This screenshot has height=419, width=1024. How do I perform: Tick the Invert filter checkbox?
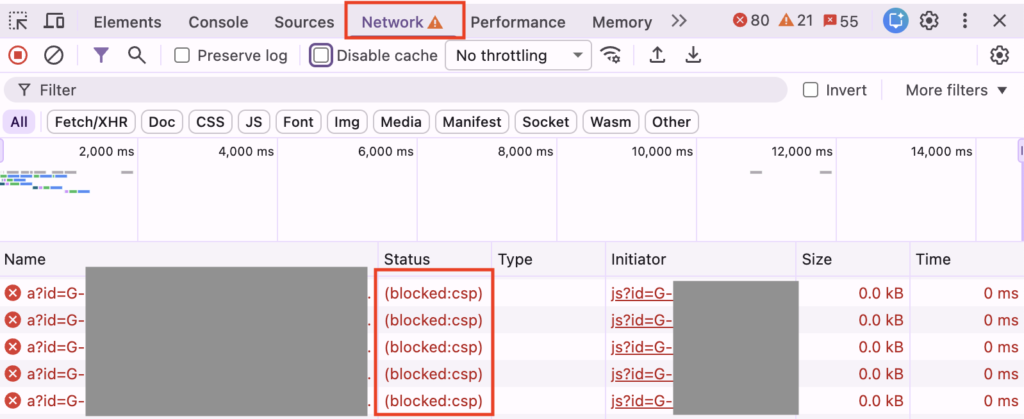pyautogui.click(x=811, y=90)
